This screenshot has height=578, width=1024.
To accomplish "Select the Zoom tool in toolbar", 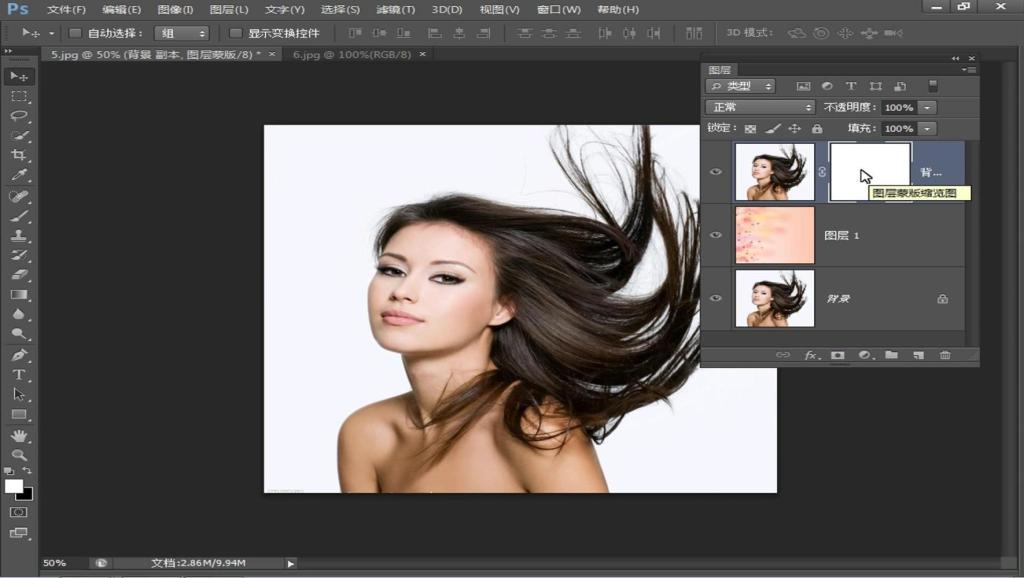I will [19, 455].
